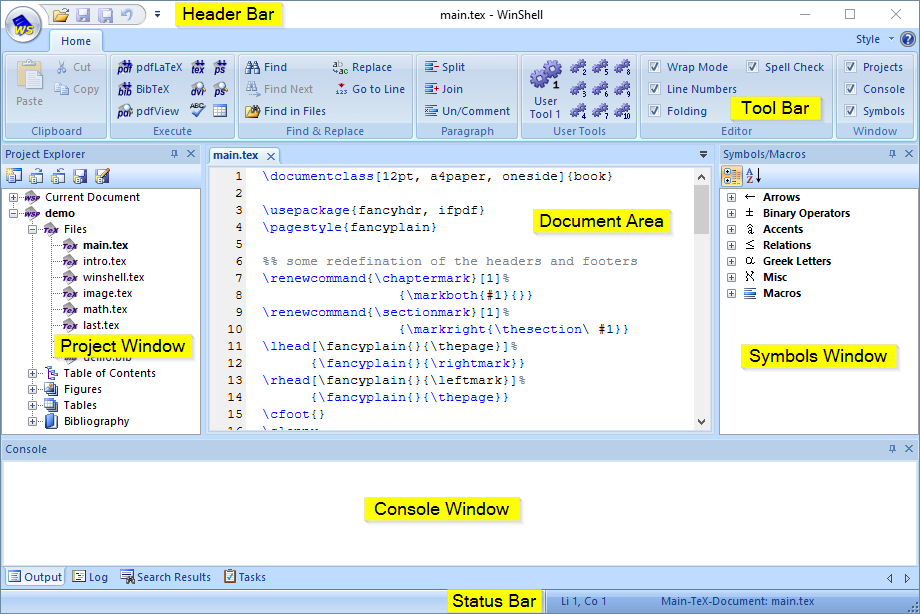Run user tool 8 gear icon

(623, 67)
